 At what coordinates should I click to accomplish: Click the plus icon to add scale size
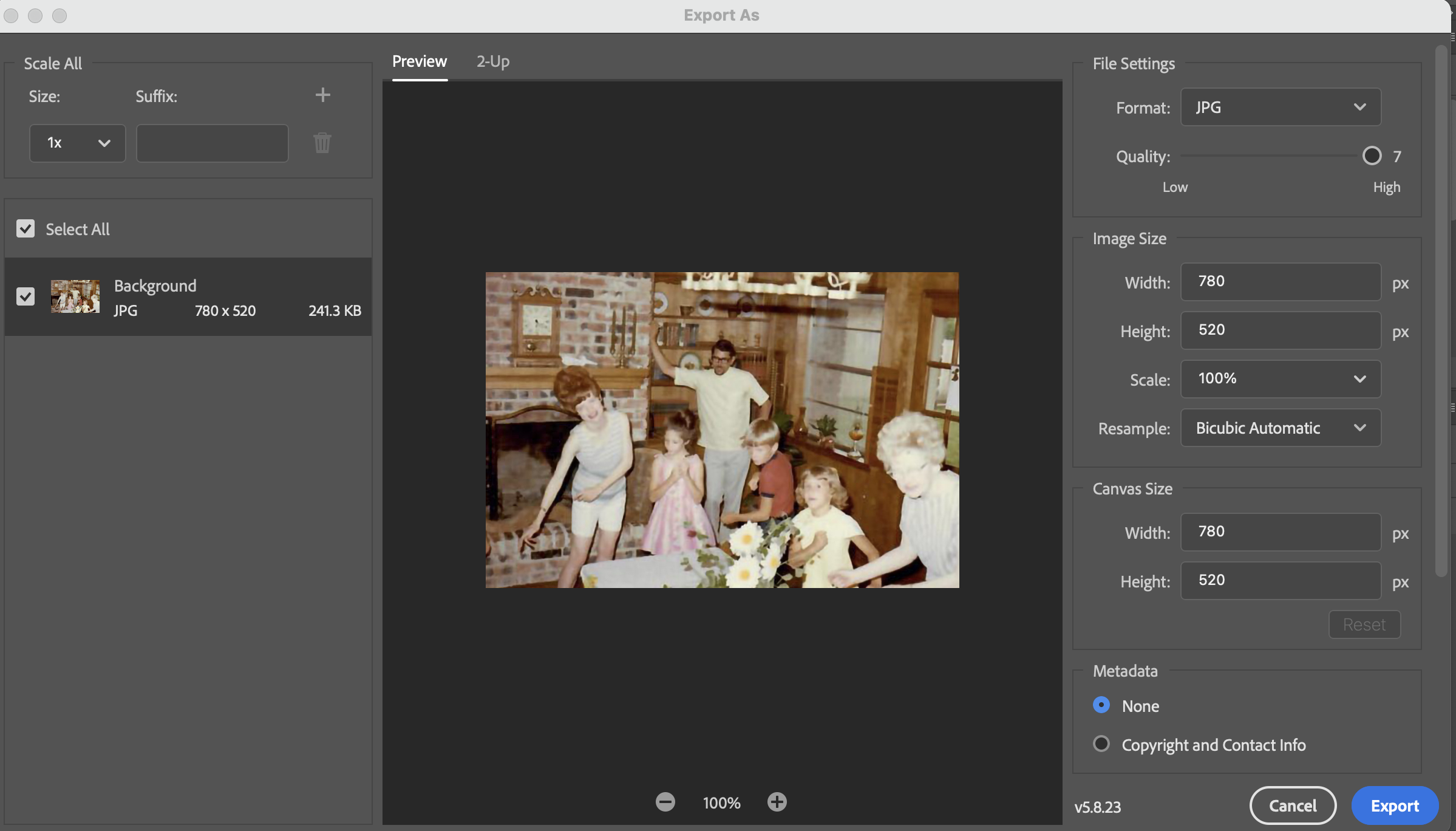click(x=322, y=95)
